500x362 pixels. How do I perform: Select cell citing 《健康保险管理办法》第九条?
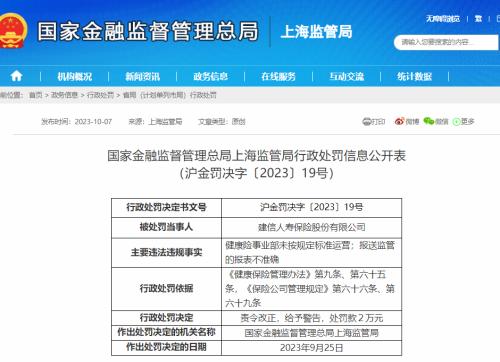point(312,289)
